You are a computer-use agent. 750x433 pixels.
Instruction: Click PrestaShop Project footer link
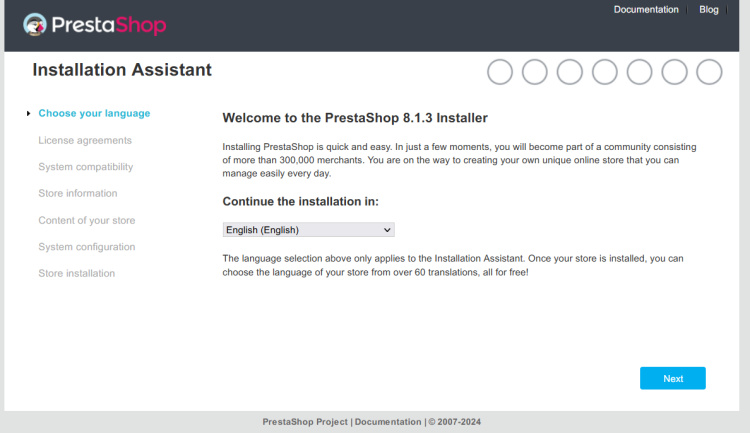pyautogui.click(x=305, y=422)
